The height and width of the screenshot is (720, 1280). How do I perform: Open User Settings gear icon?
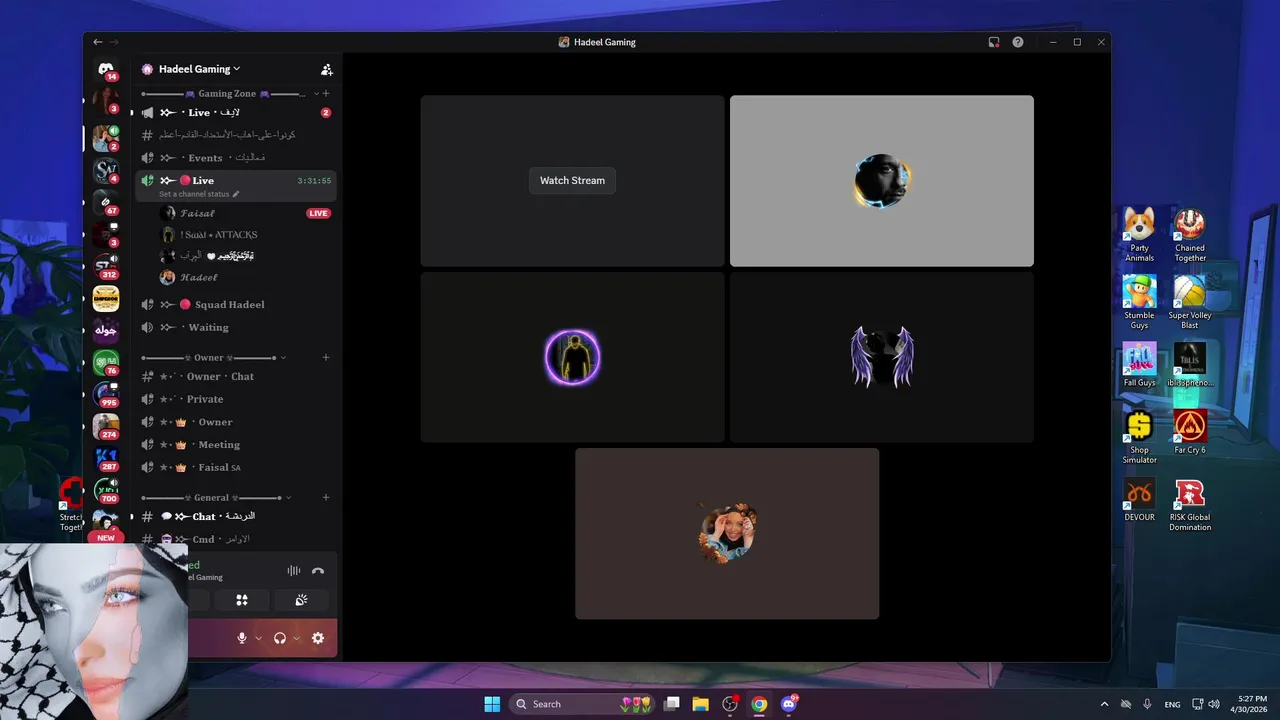pyautogui.click(x=318, y=638)
